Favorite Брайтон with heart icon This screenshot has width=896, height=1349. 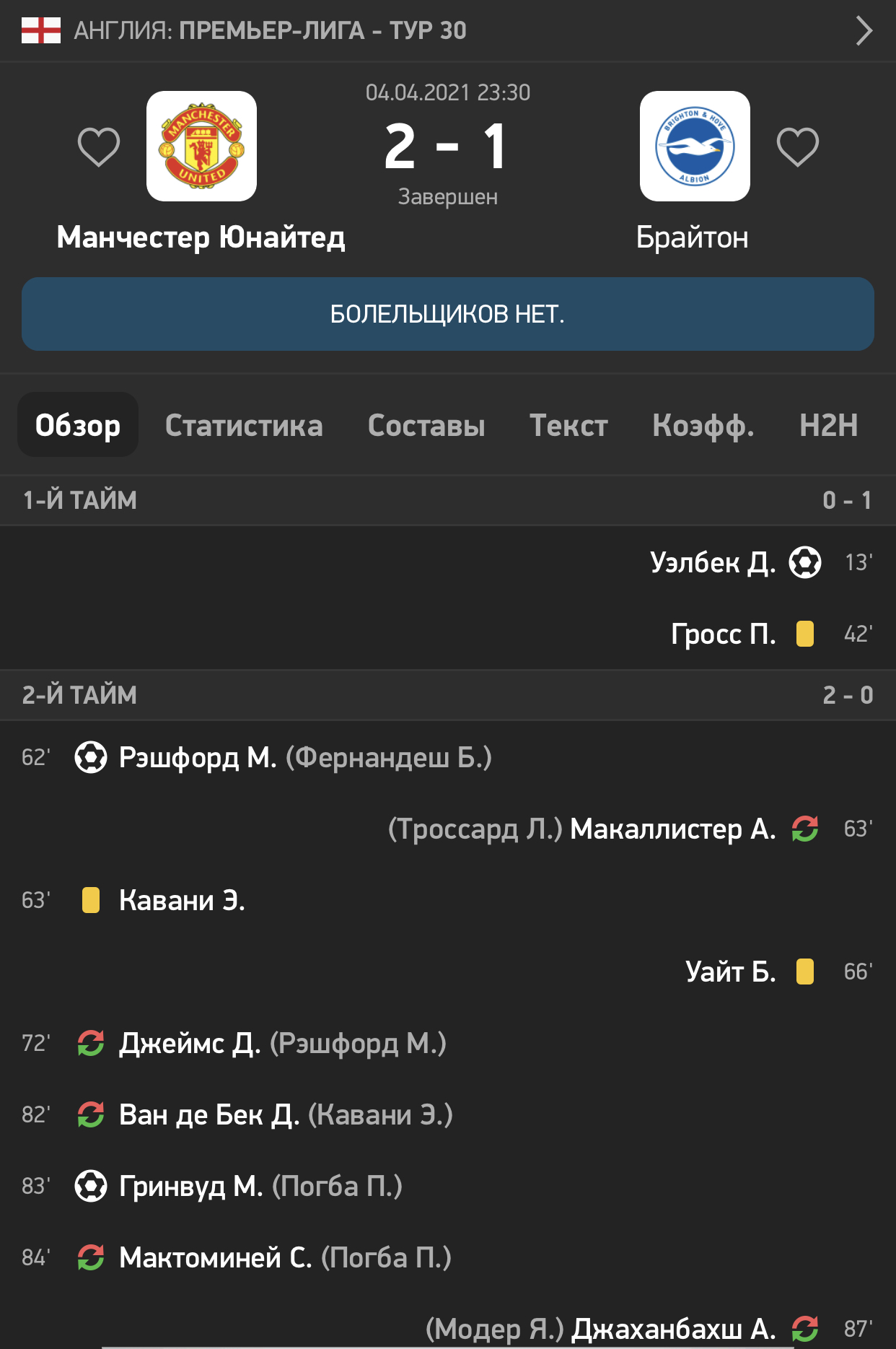[x=797, y=147]
